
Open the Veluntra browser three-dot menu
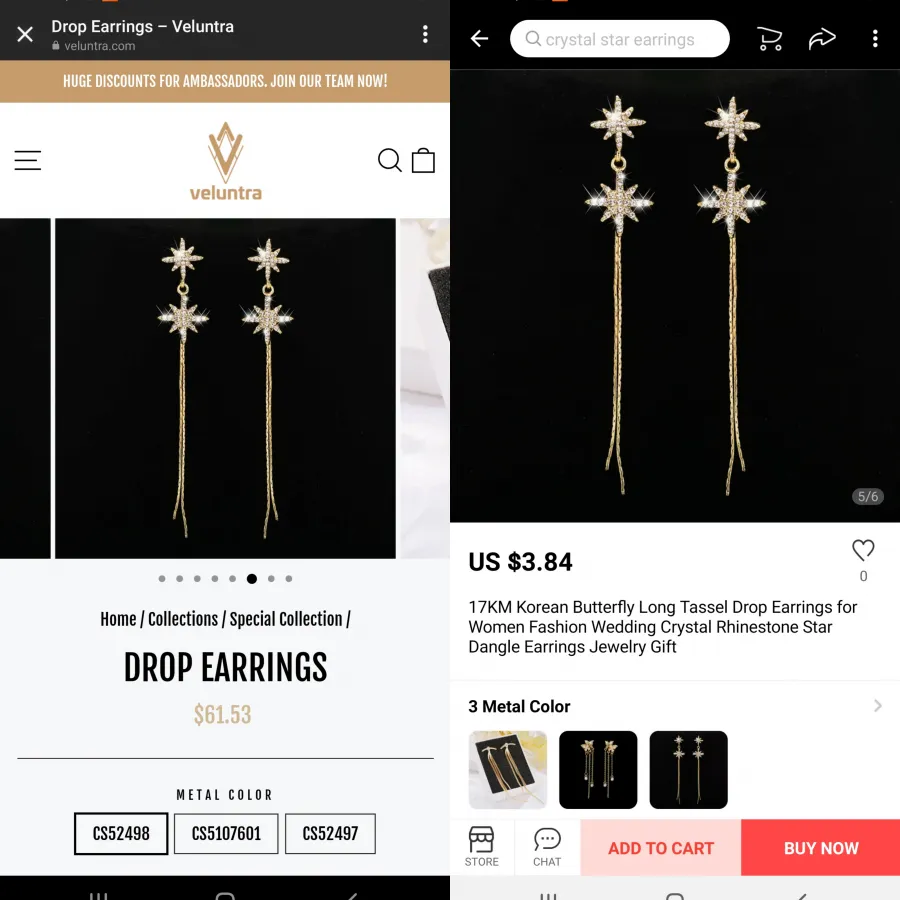(x=425, y=34)
